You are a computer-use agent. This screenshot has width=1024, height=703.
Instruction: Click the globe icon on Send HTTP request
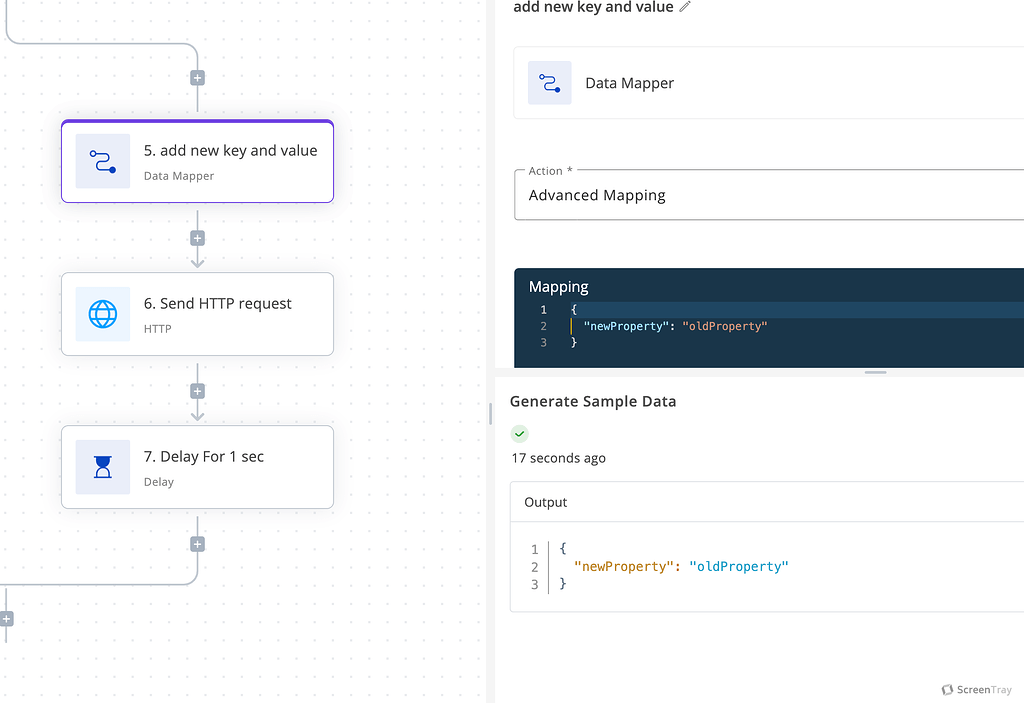[103, 315]
